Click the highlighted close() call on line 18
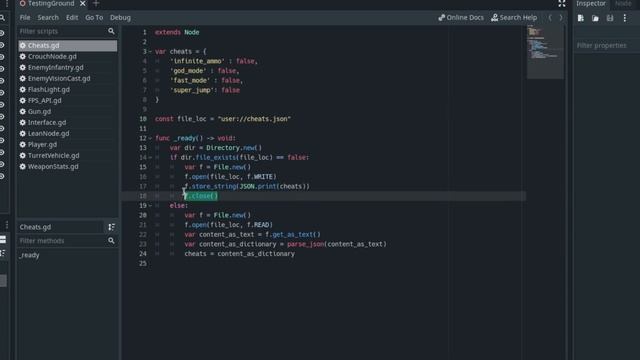Viewport: 640px width, 360px height. pos(201,196)
